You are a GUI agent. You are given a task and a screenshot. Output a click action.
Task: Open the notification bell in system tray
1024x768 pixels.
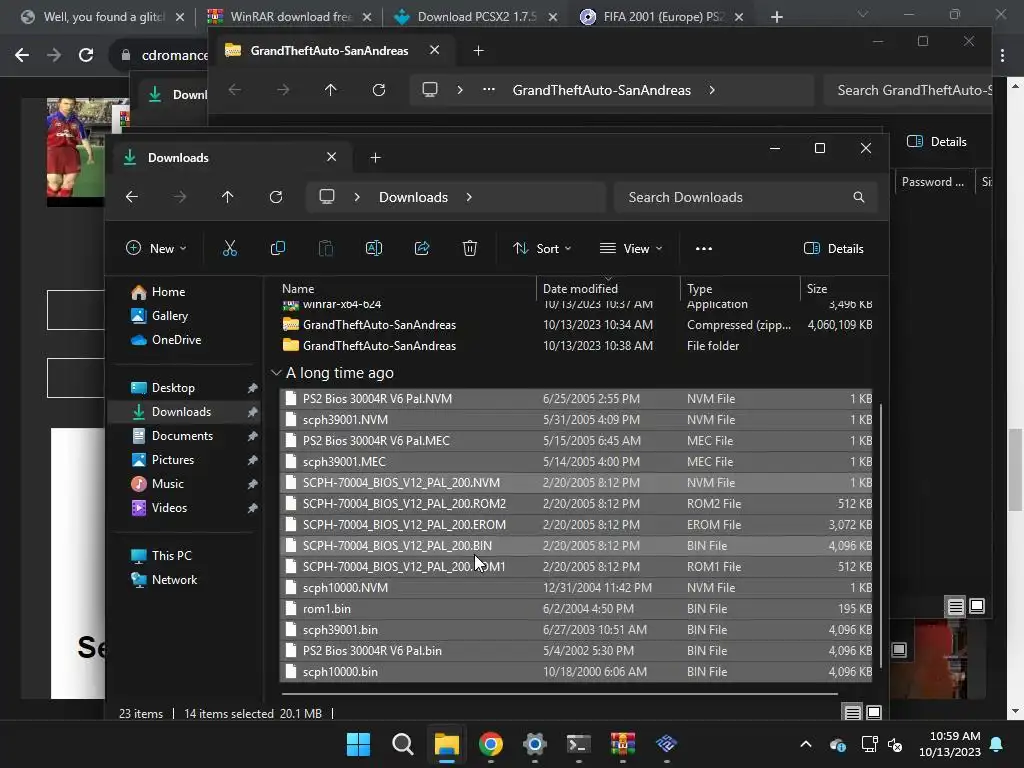pos(997,744)
